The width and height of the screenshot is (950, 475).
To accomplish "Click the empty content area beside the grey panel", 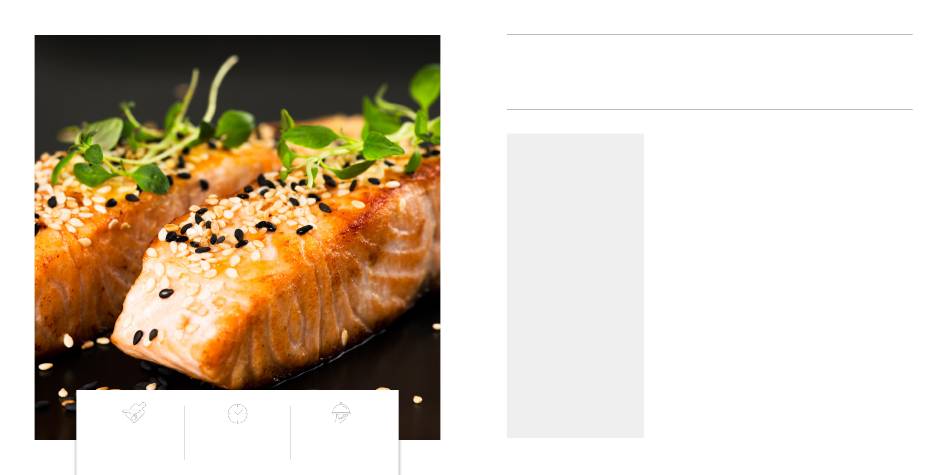I will click(x=778, y=285).
